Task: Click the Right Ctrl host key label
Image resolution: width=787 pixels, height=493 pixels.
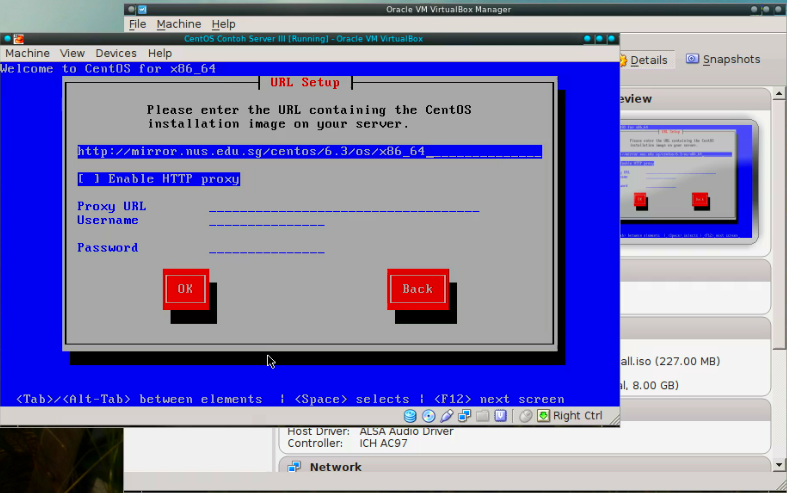Action: [577, 416]
